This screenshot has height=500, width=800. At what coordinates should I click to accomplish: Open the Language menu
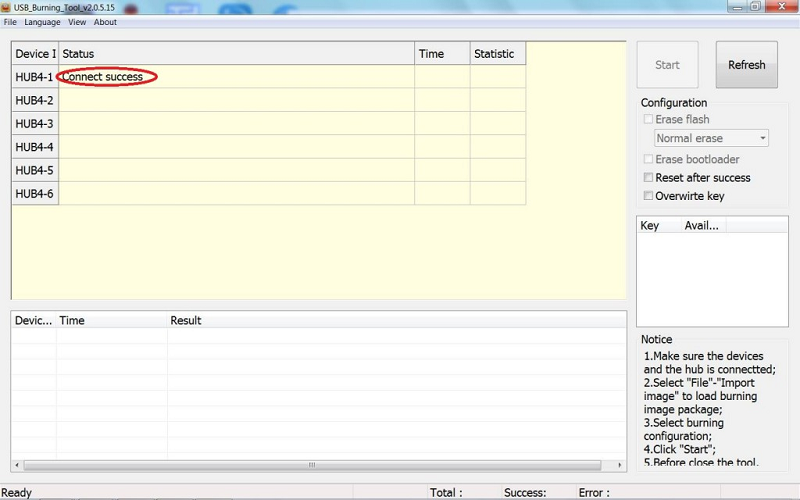click(42, 22)
